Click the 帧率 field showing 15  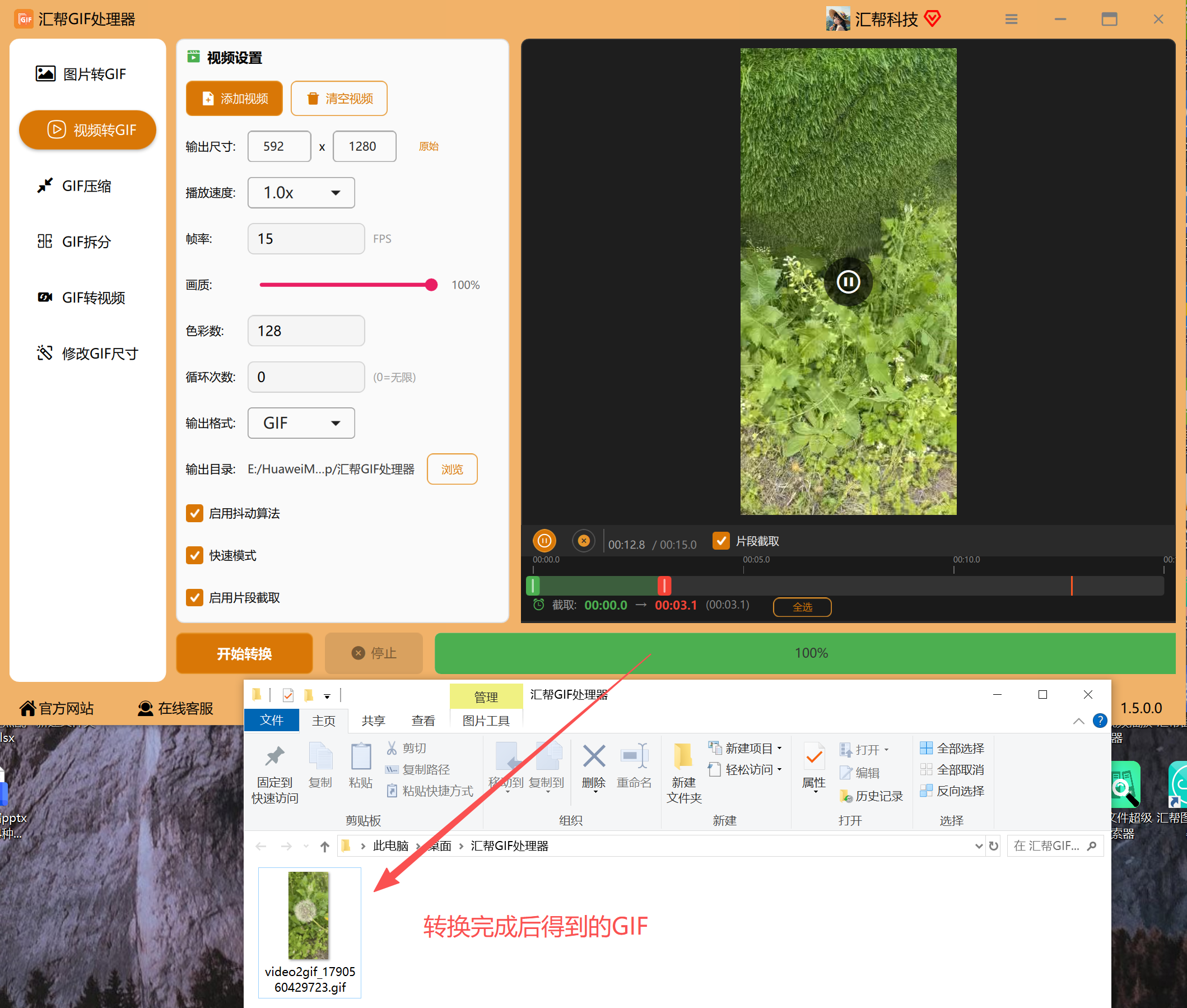tap(306, 239)
